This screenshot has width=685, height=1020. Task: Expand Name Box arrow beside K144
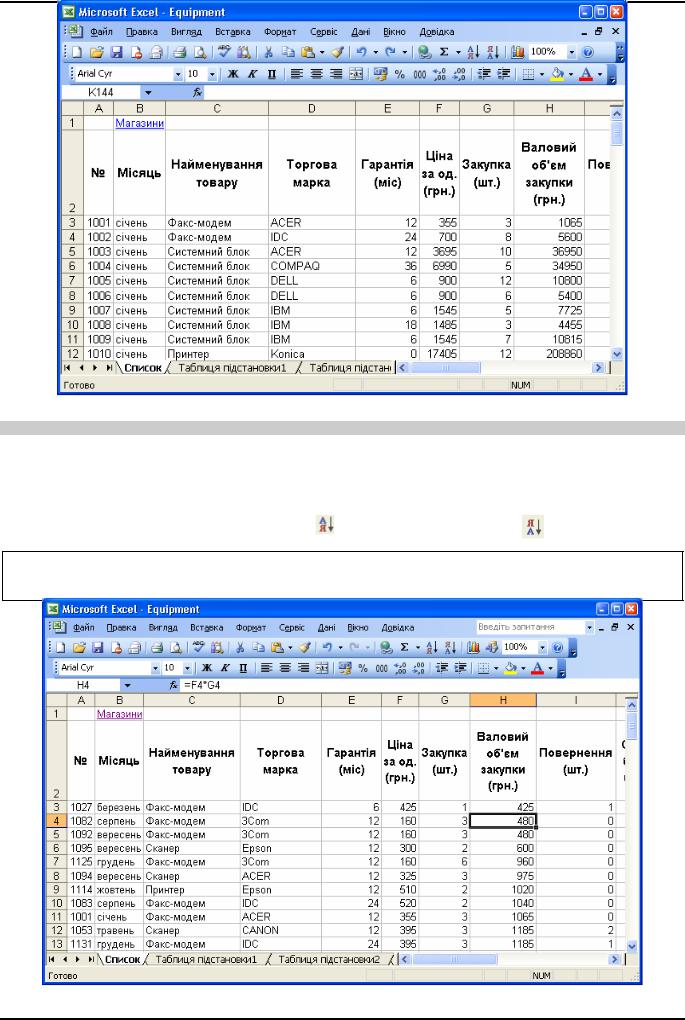point(148,93)
